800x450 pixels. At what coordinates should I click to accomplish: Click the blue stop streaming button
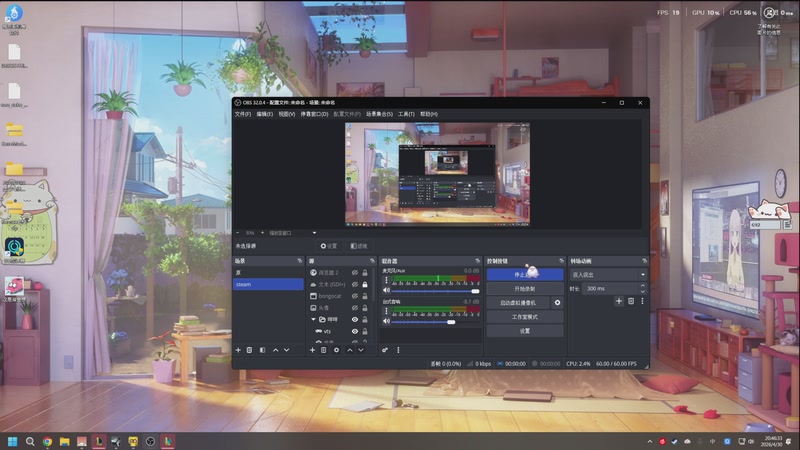pos(525,274)
